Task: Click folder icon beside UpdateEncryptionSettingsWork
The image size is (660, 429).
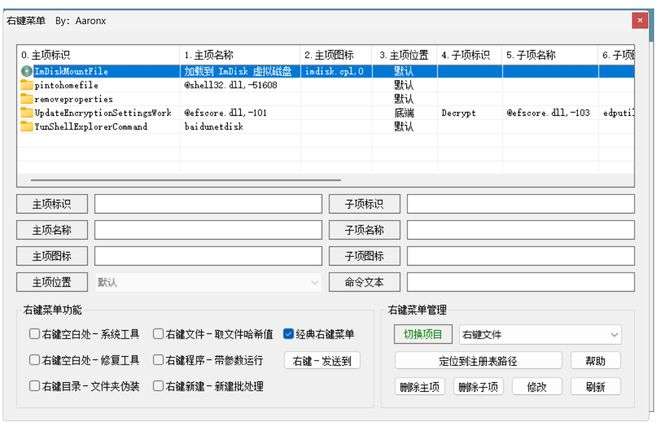Action: (x=27, y=112)
